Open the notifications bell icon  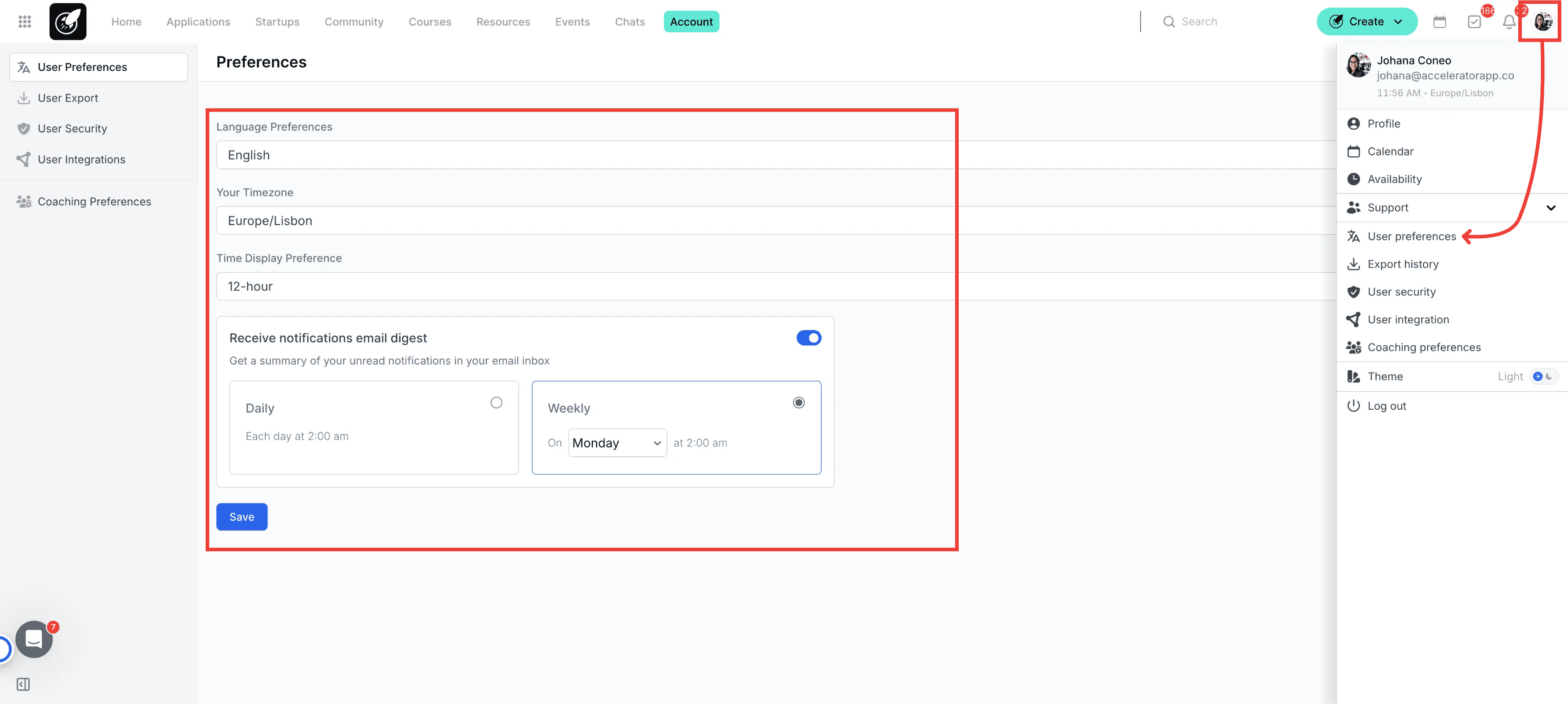1508,22
